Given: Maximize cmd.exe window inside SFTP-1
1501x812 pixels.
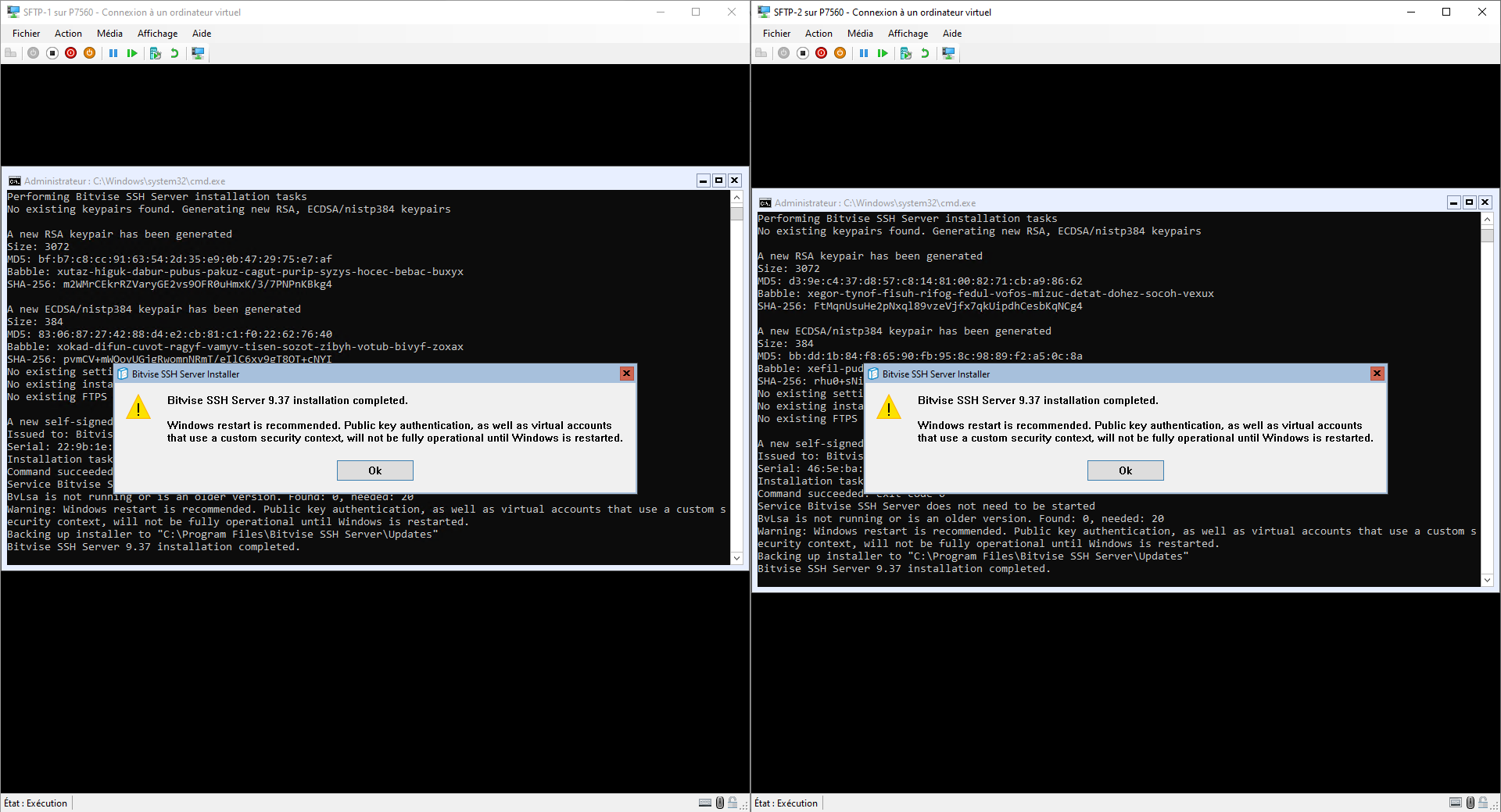Looking at the screenshot, I should point(718,181).
